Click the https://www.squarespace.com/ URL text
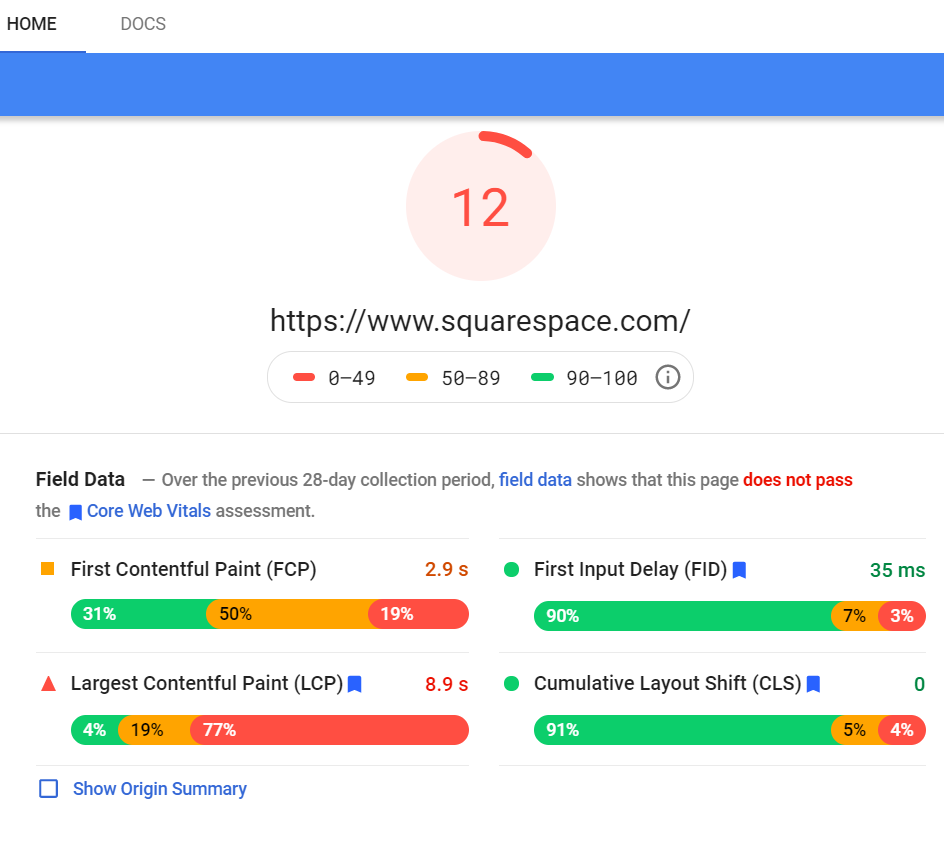The image size is (944, 858). [x=480, y=321]
